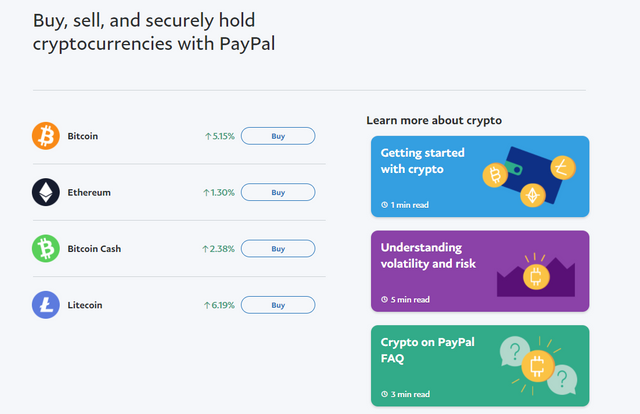
Task: Click the clock icon beside 1 min read
Action: coord(384,205)
